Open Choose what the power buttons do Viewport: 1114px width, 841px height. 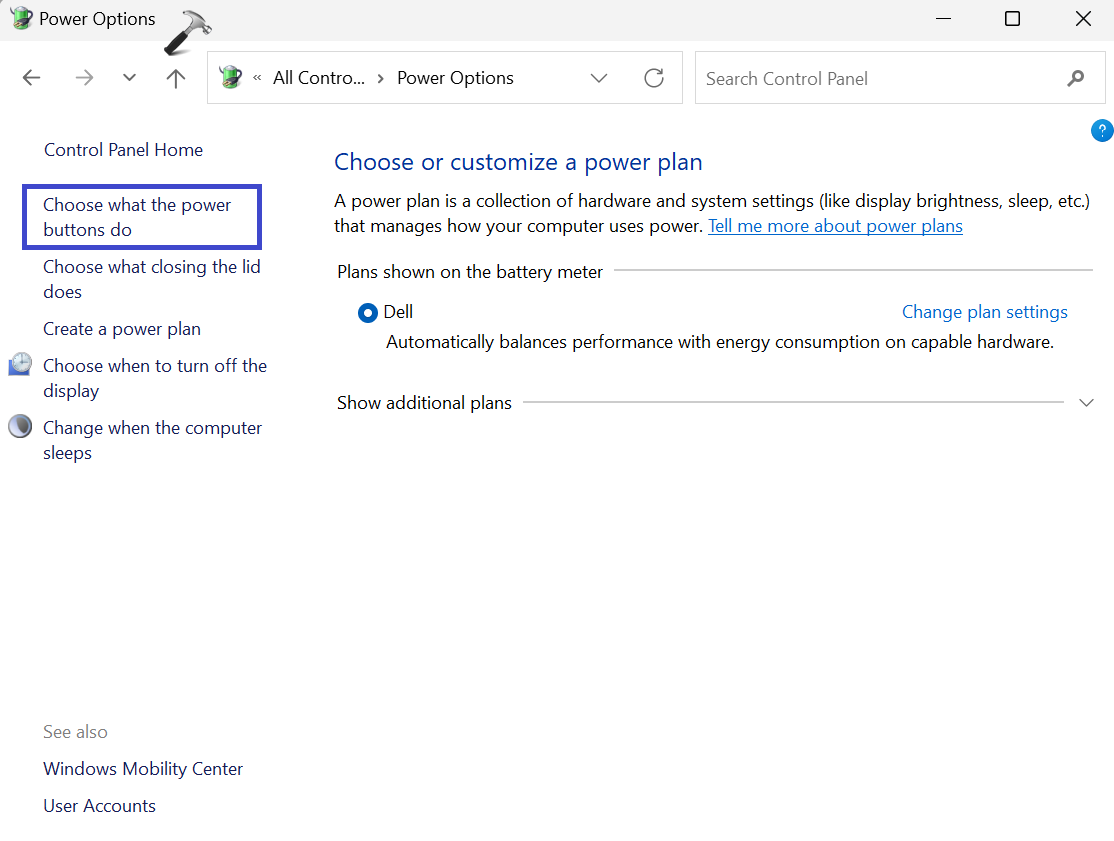click(x=137, y=217)
